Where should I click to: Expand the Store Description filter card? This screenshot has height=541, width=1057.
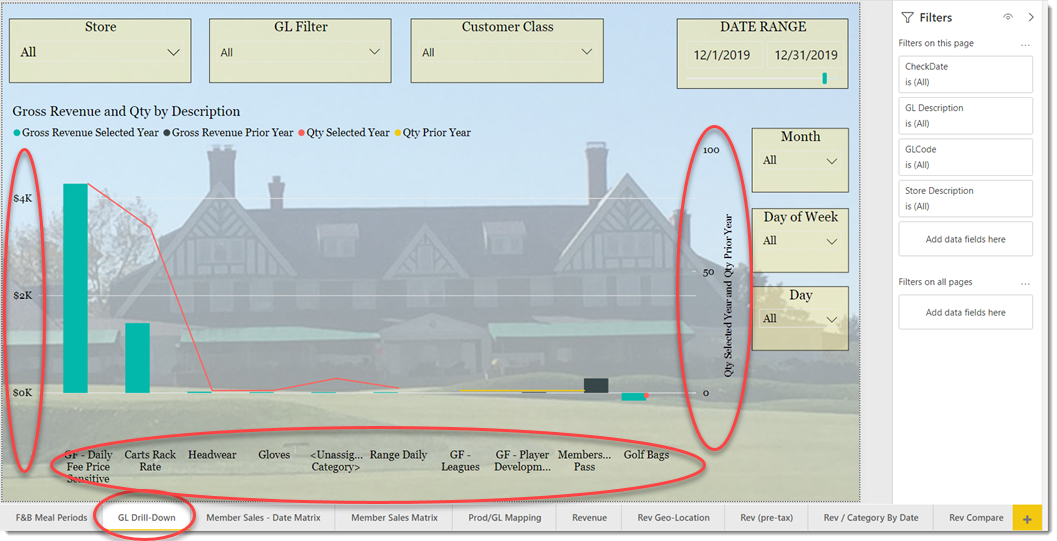(965, 198)
